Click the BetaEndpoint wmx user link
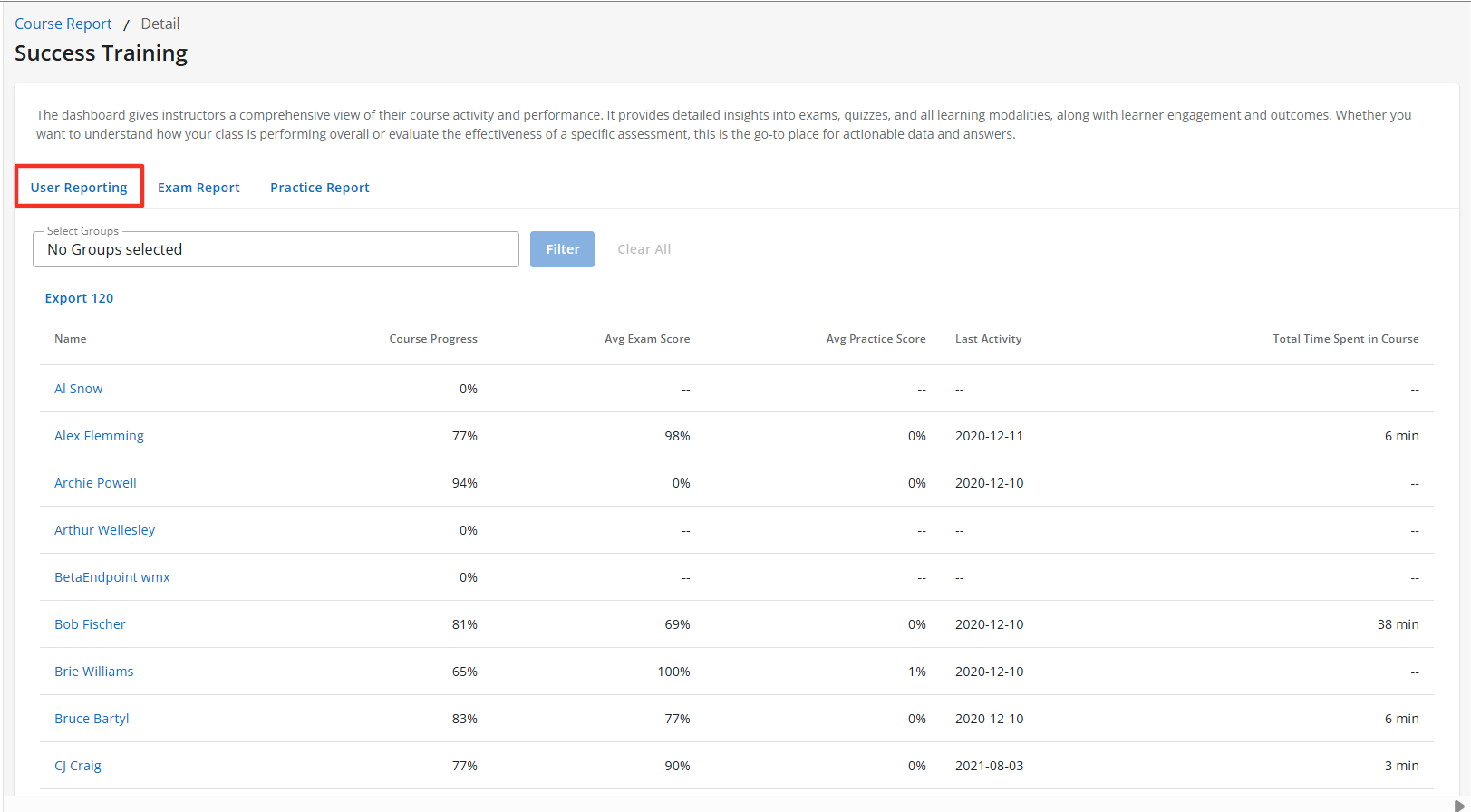Screen dimensions: 1471x812 click(112, 577)
